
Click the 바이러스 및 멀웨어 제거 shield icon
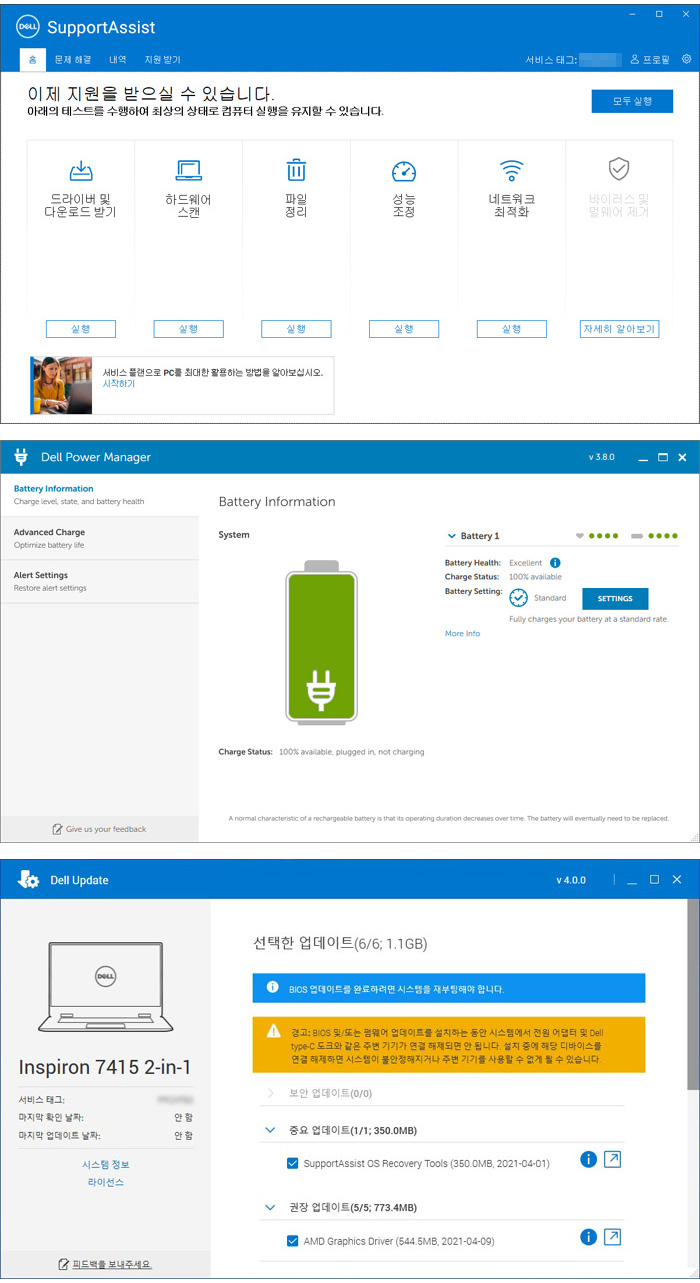(x=619, y=168)
